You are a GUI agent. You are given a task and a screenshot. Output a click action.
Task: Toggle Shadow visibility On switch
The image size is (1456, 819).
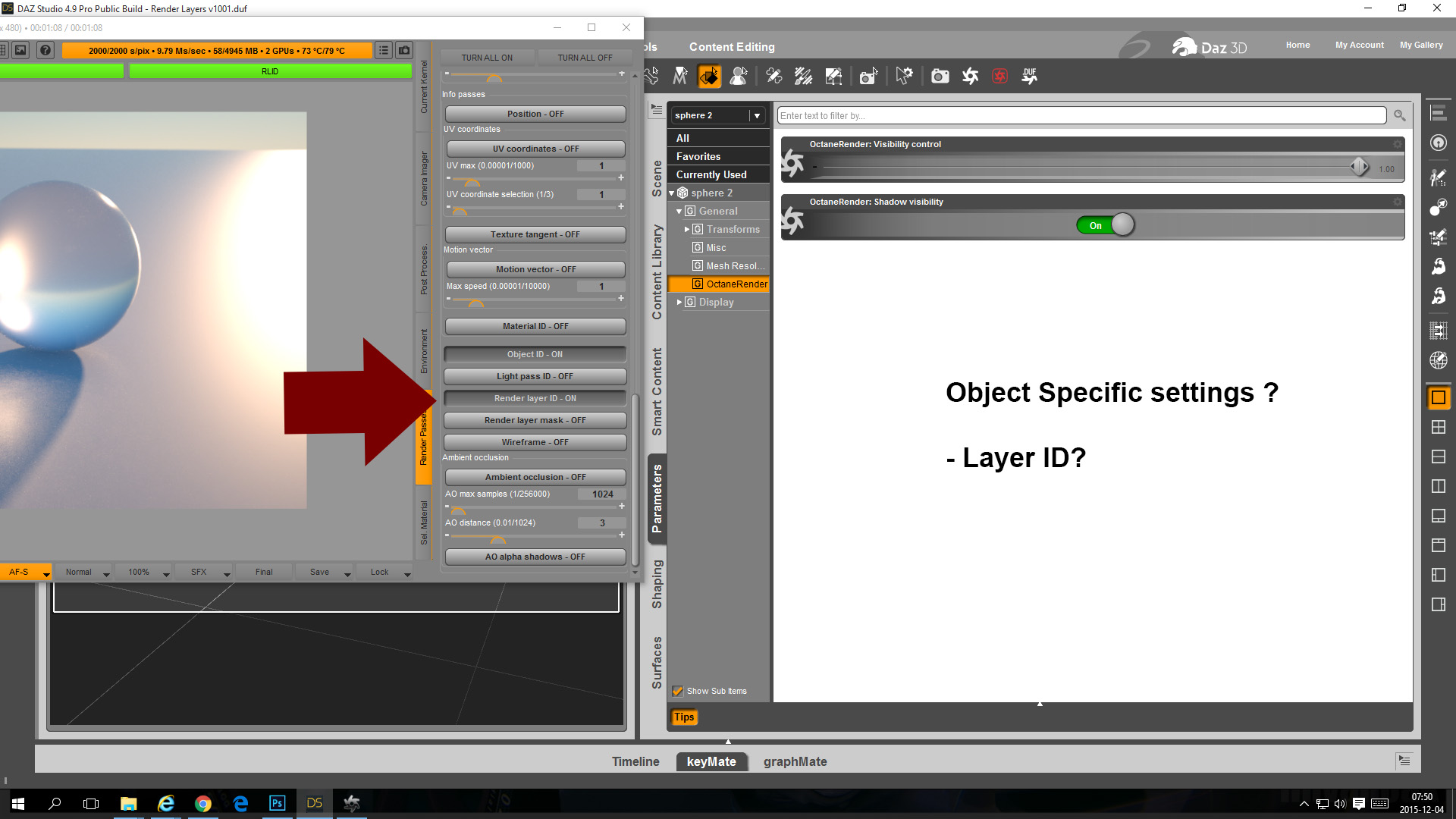[x=1105, y=225]
